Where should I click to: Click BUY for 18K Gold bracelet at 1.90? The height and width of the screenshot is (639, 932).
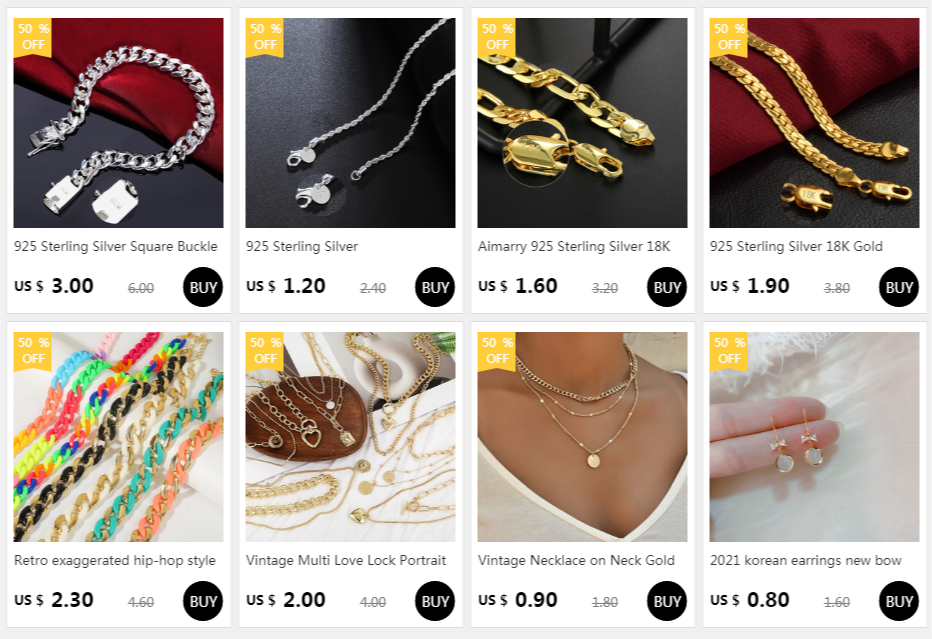[898, 287]
